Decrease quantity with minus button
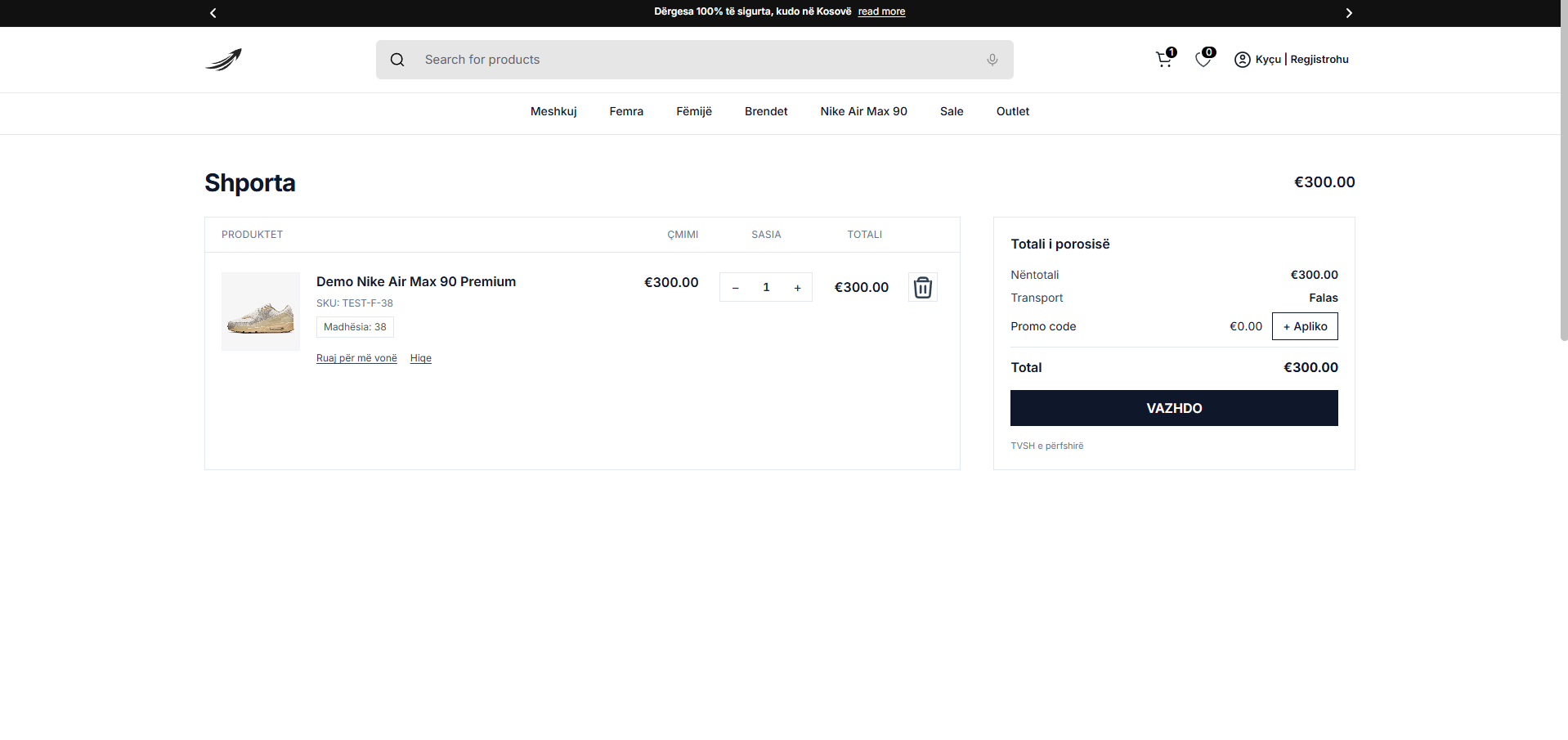The width and height of the screenshot is (1568, 740). 735,287
